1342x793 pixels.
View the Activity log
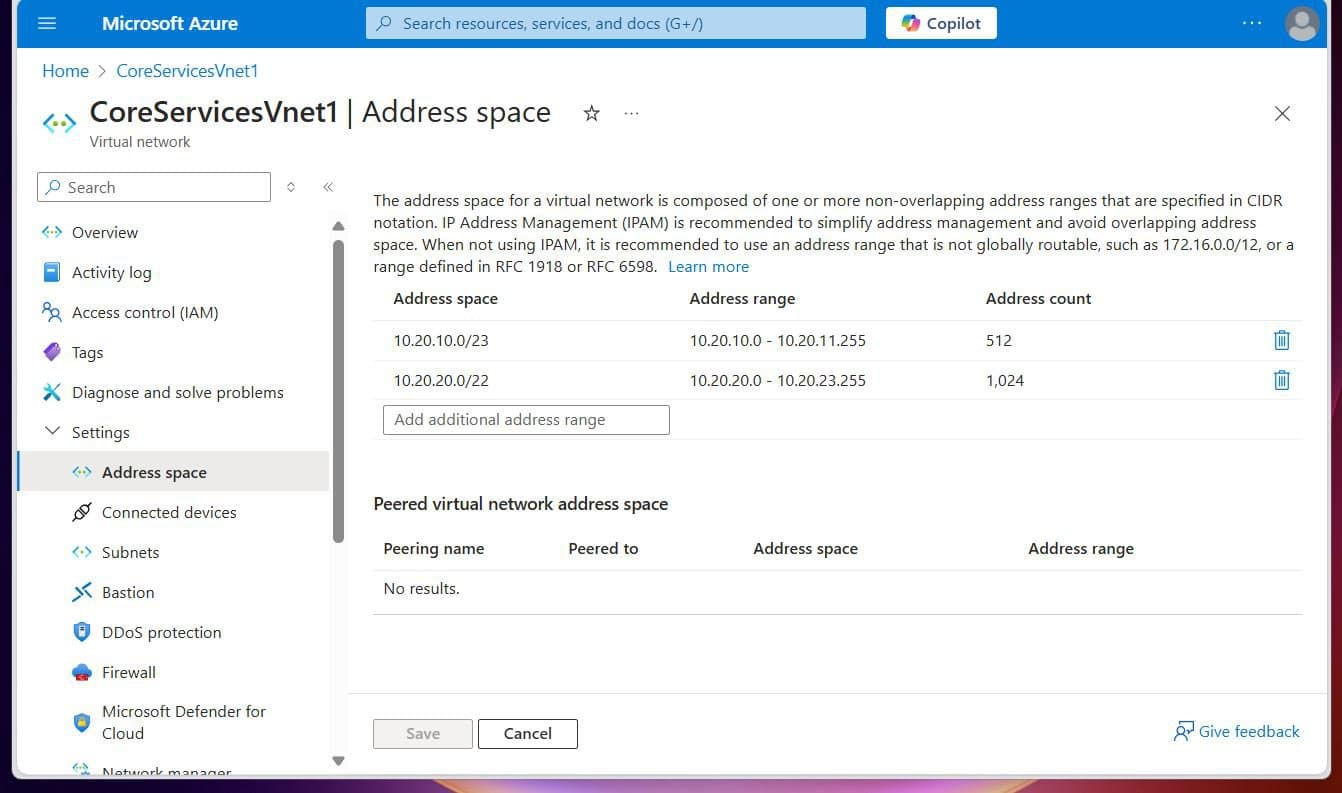[111, 272]
